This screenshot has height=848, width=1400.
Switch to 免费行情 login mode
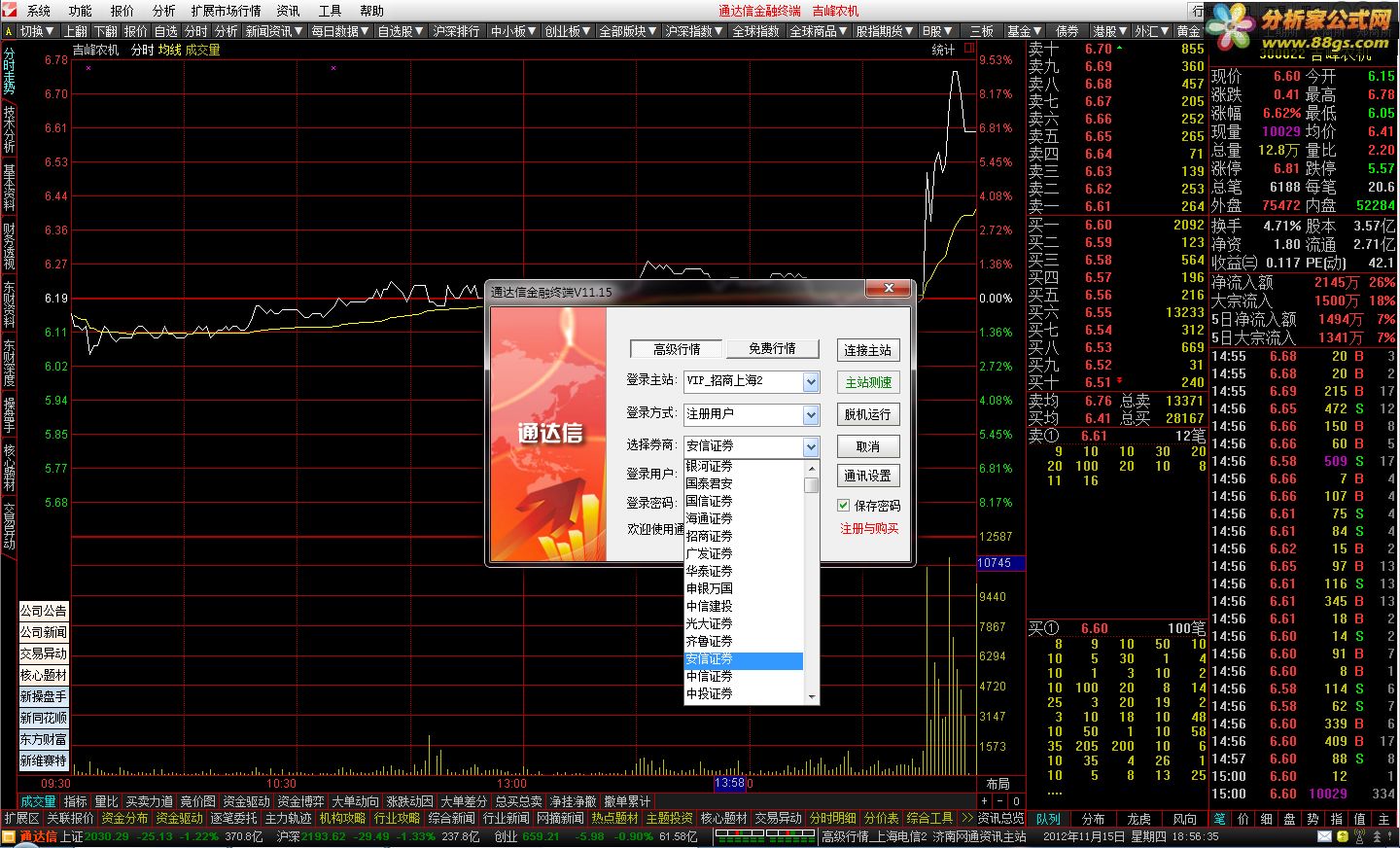point(772,349)
